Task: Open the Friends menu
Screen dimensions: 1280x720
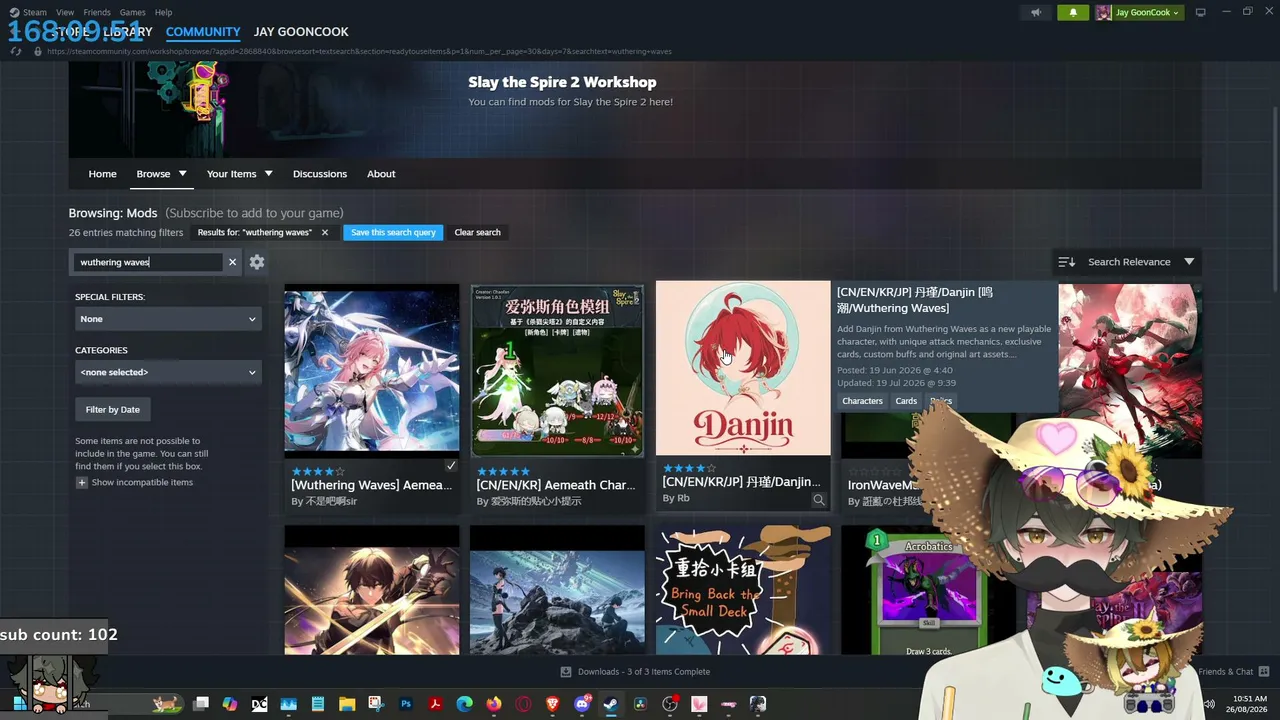Action: (x=97, y=12)
